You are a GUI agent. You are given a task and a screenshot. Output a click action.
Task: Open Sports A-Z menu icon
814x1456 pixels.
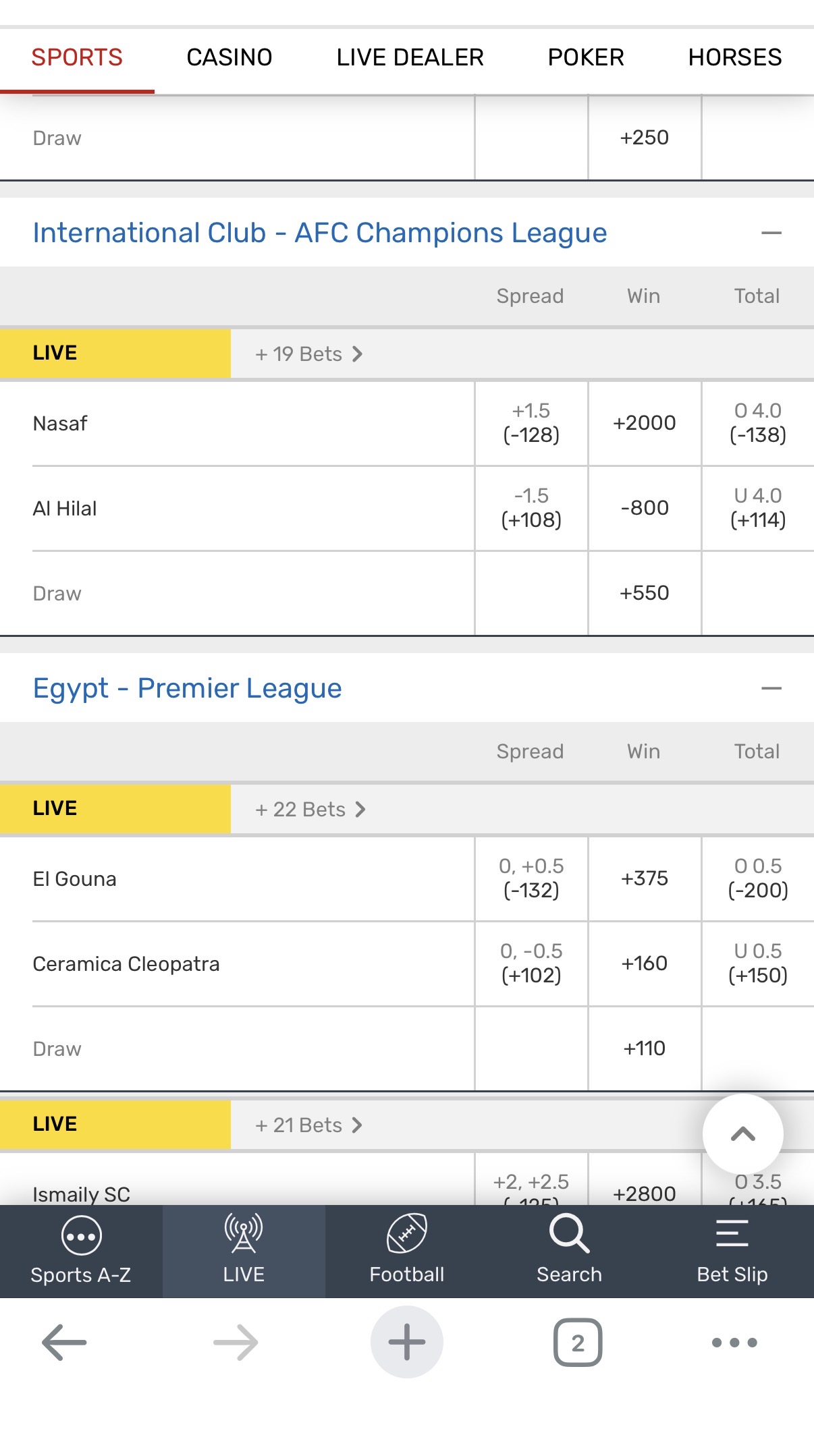click(x=81, y=1236)
